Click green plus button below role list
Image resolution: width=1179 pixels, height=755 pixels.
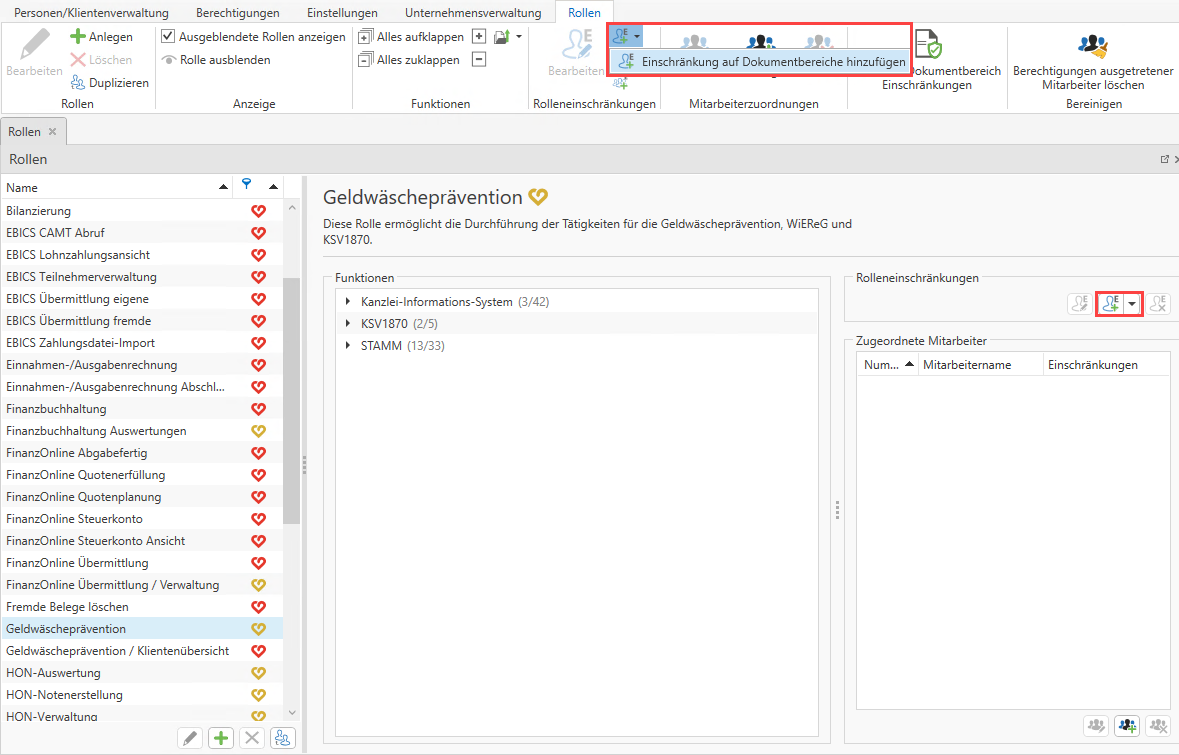click(x=221, y=738)
